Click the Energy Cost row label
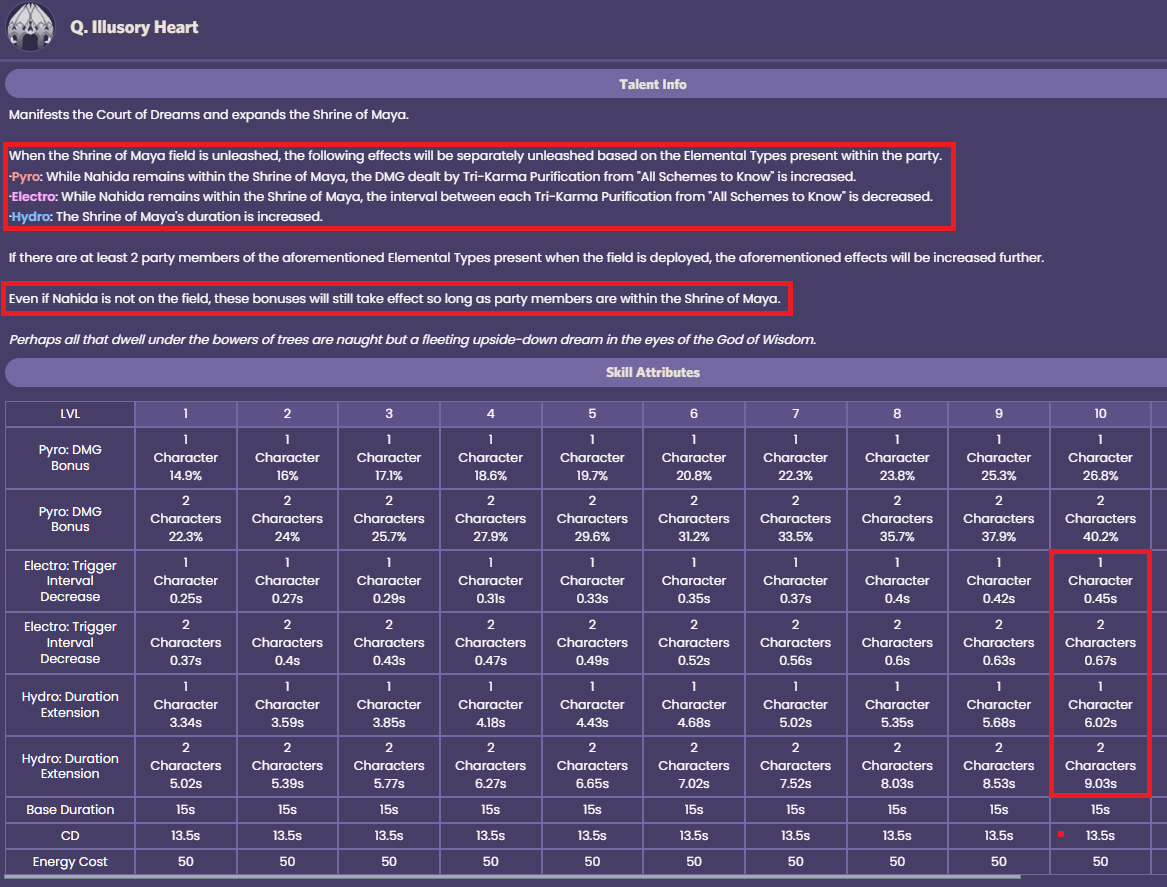1167x887 pixels. coord(70,862)
